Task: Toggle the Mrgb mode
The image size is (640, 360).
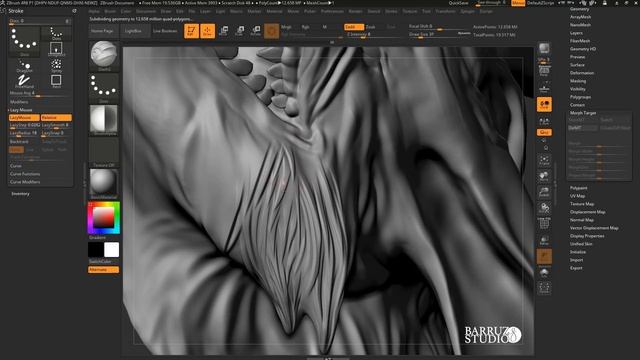Action: click(286, 27)
